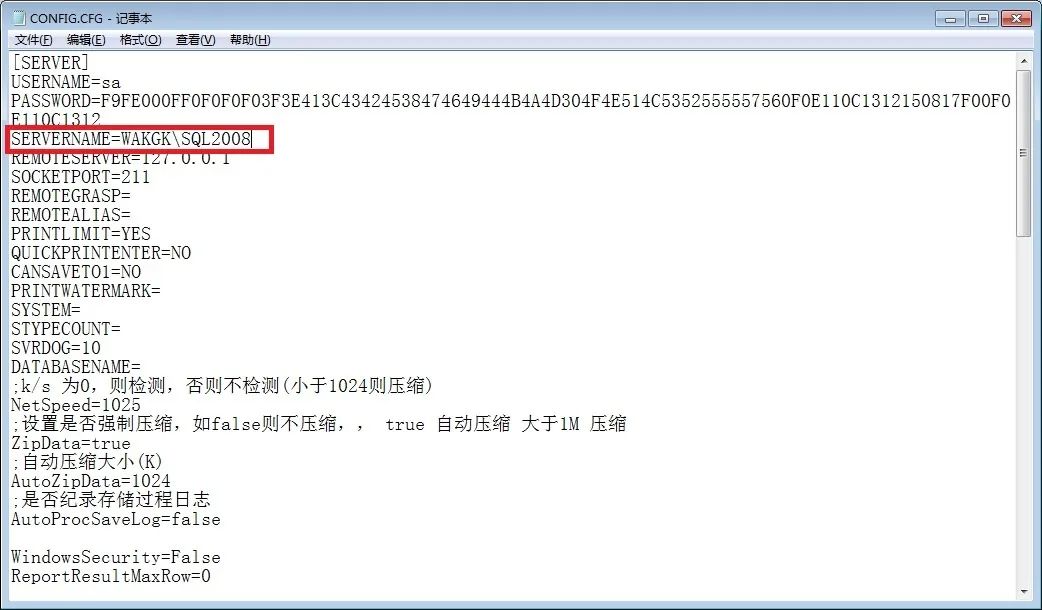
Task: Open the 查看(V) menu
Action: tap(195, 40)
